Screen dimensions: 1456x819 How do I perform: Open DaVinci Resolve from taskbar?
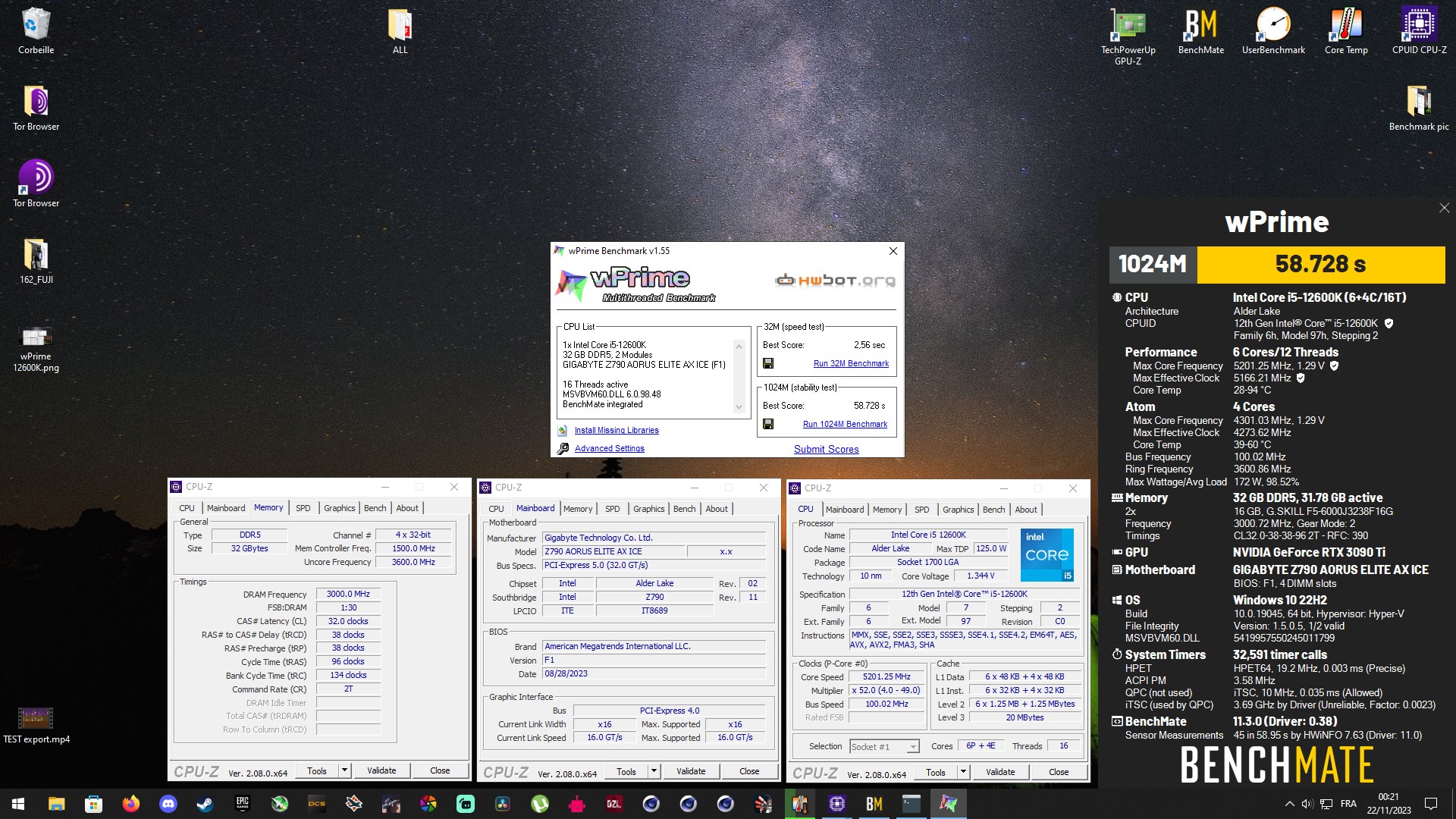[502, 804]
